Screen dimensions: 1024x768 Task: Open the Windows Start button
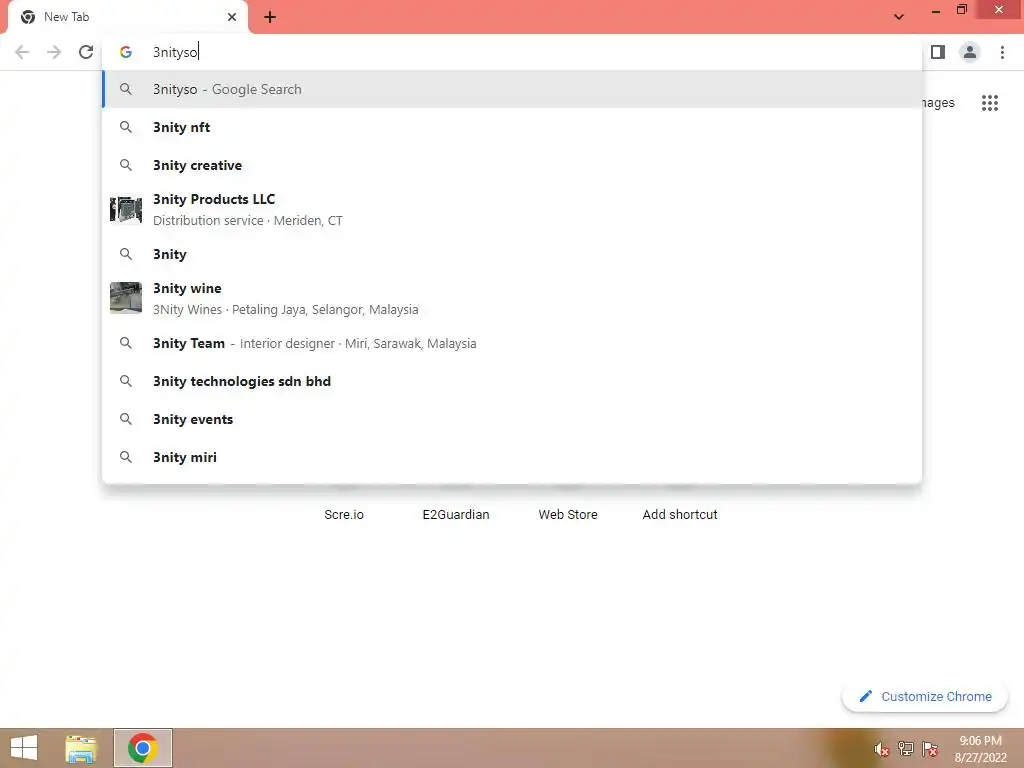coord(24,748)
